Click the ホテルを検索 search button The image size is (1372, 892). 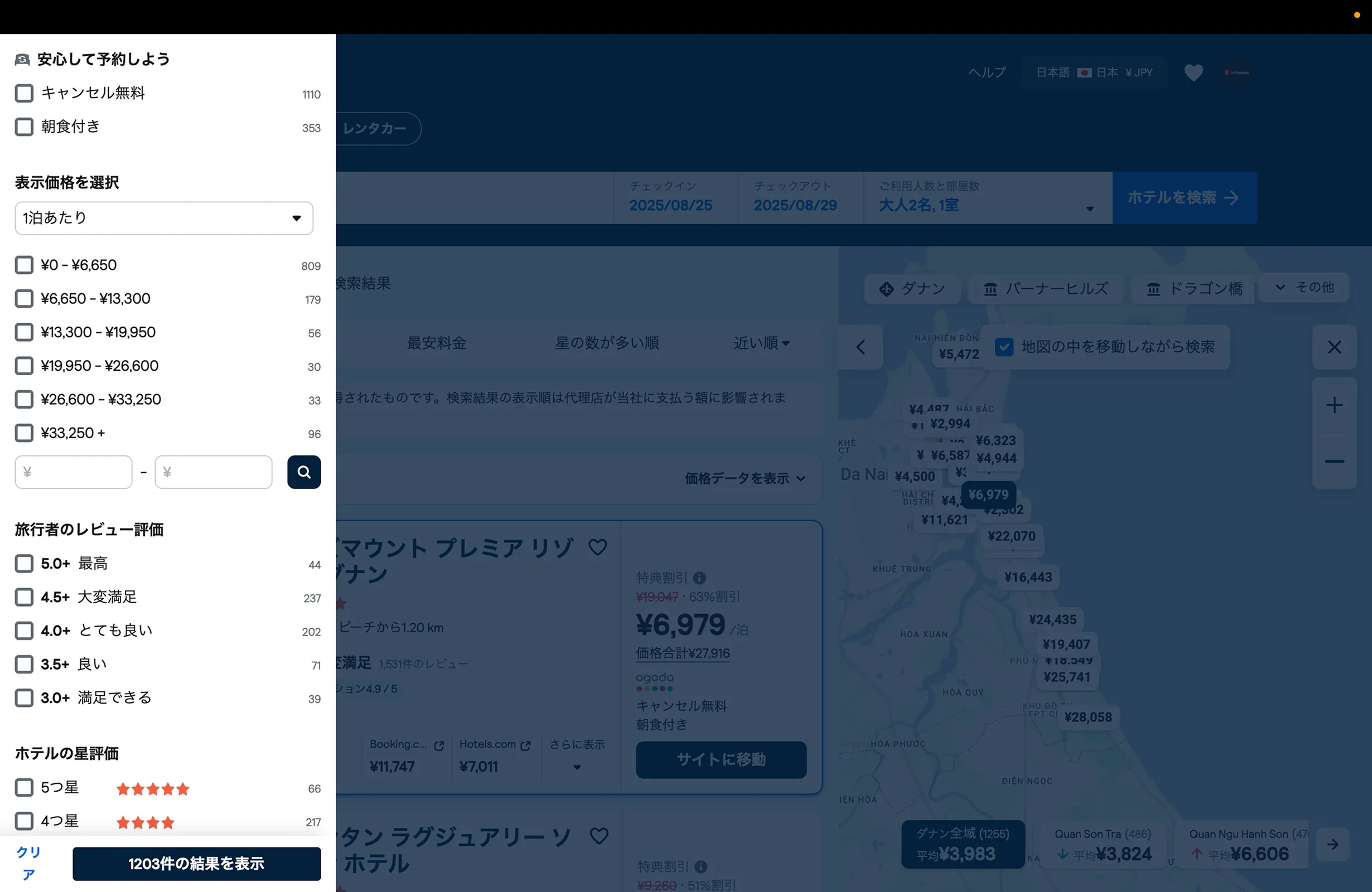click(x=1184, y=197)
